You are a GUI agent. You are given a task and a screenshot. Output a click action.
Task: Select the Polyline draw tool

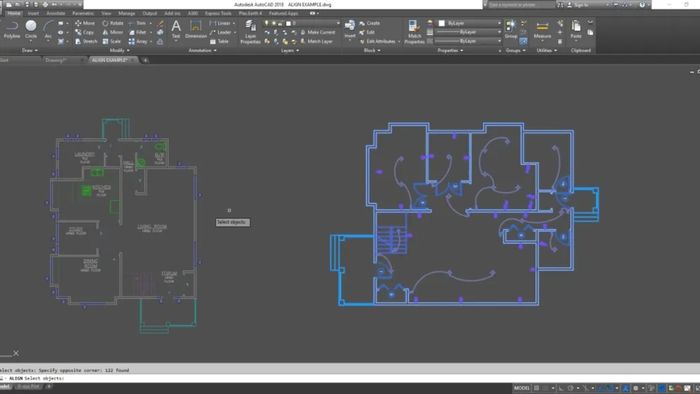coord(12,29)
